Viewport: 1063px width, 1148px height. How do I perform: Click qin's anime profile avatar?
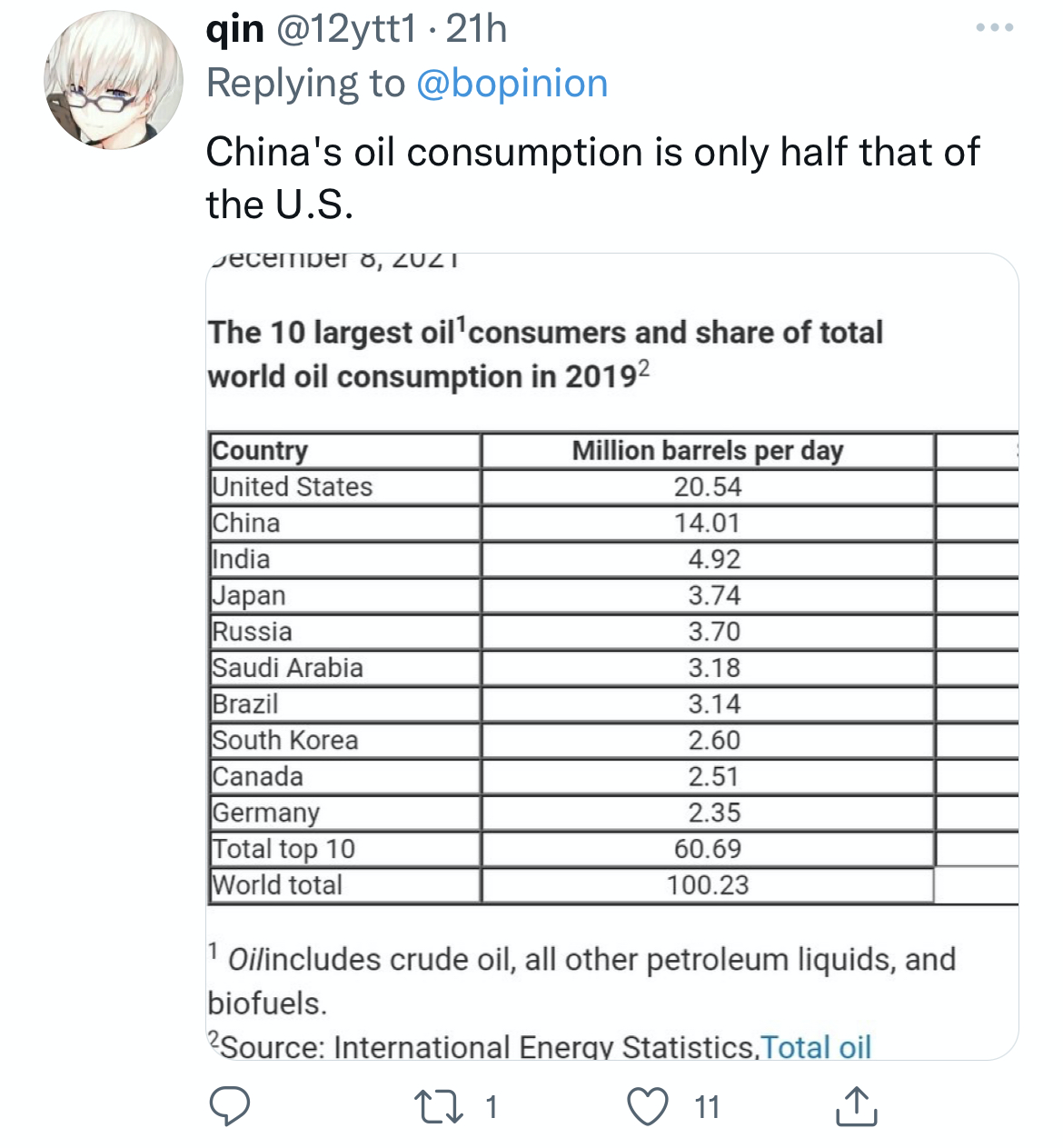114,80
